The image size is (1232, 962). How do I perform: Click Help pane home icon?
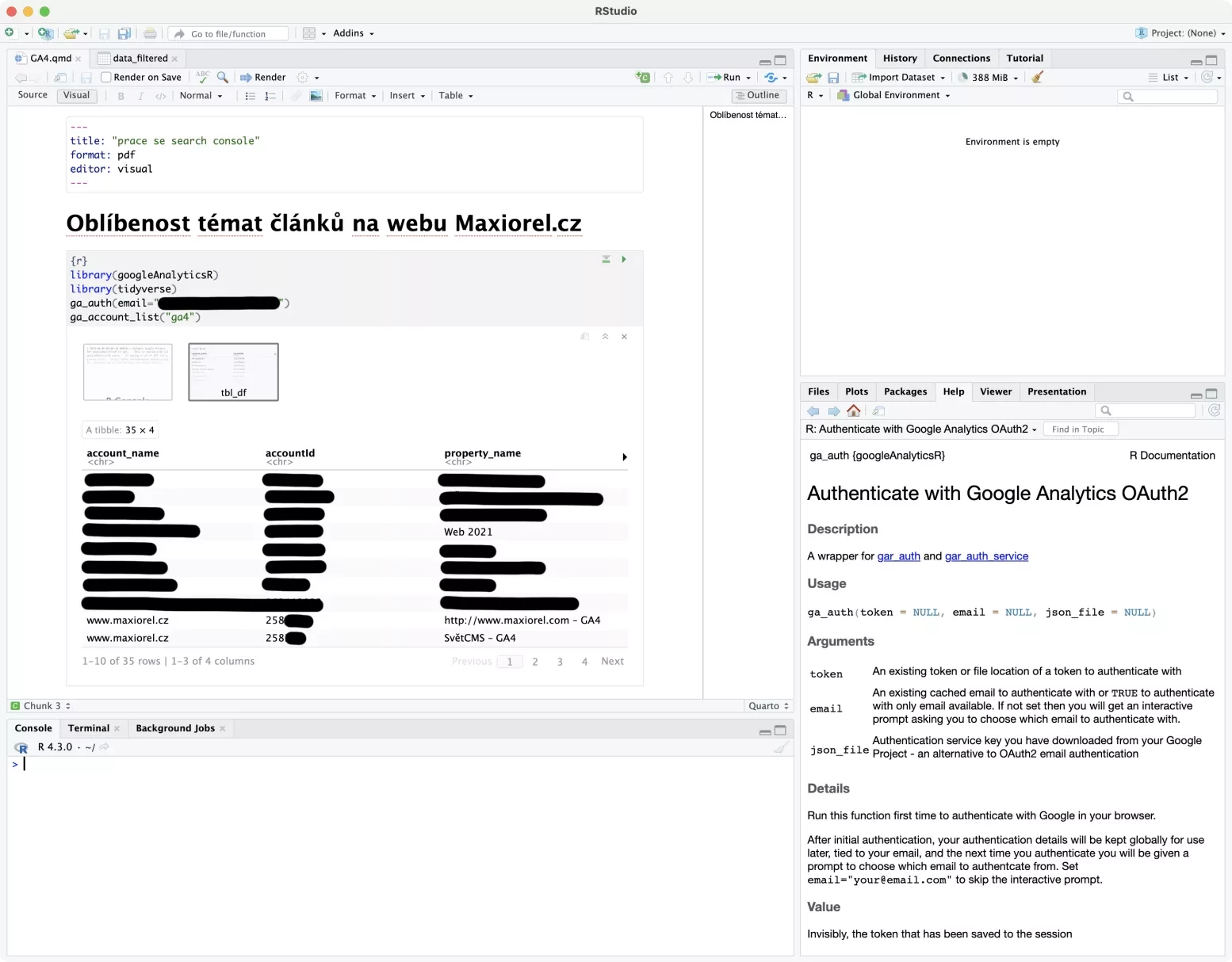(x=854, y=410)
